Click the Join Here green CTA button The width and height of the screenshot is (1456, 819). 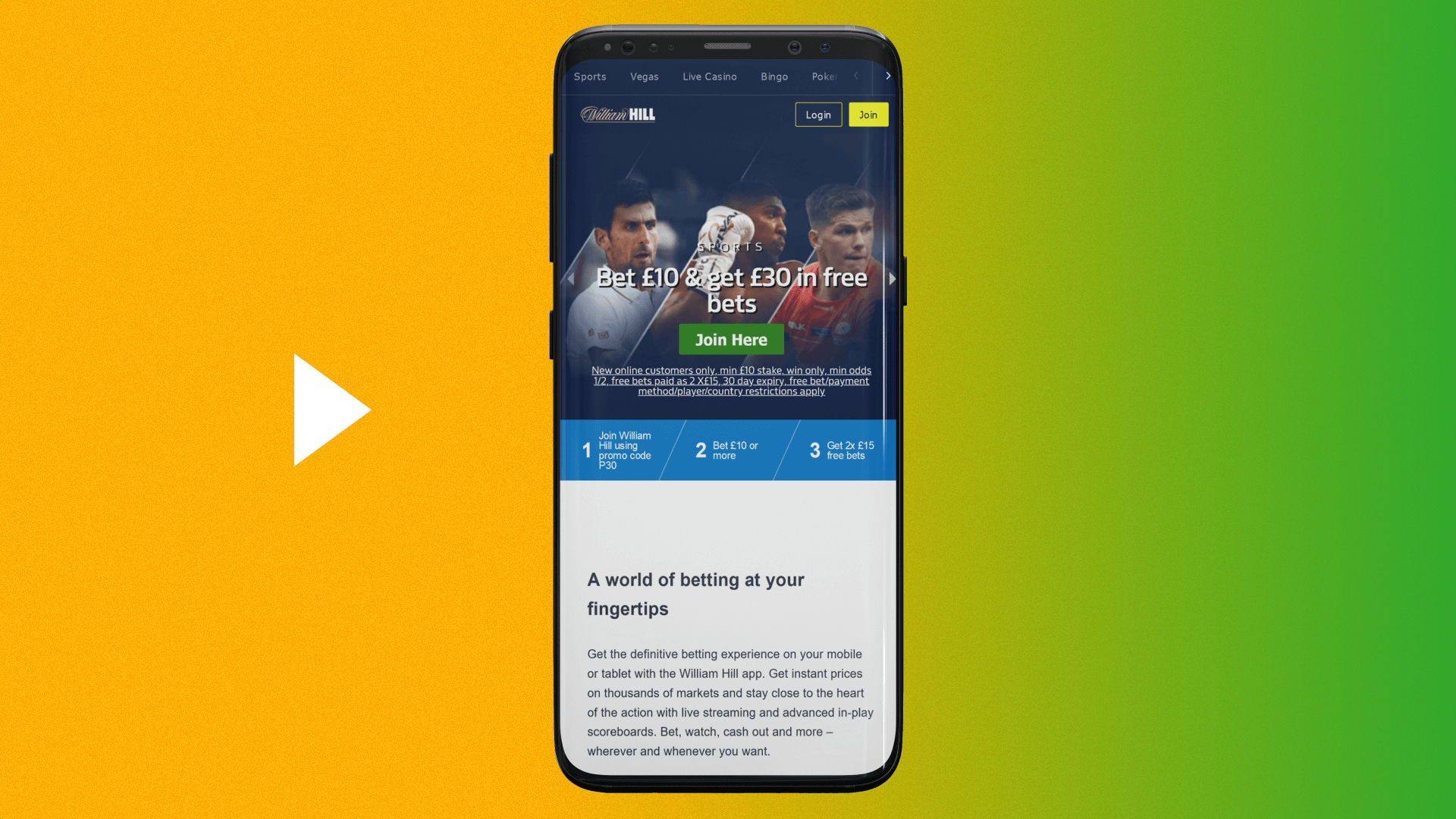(731, 339)
